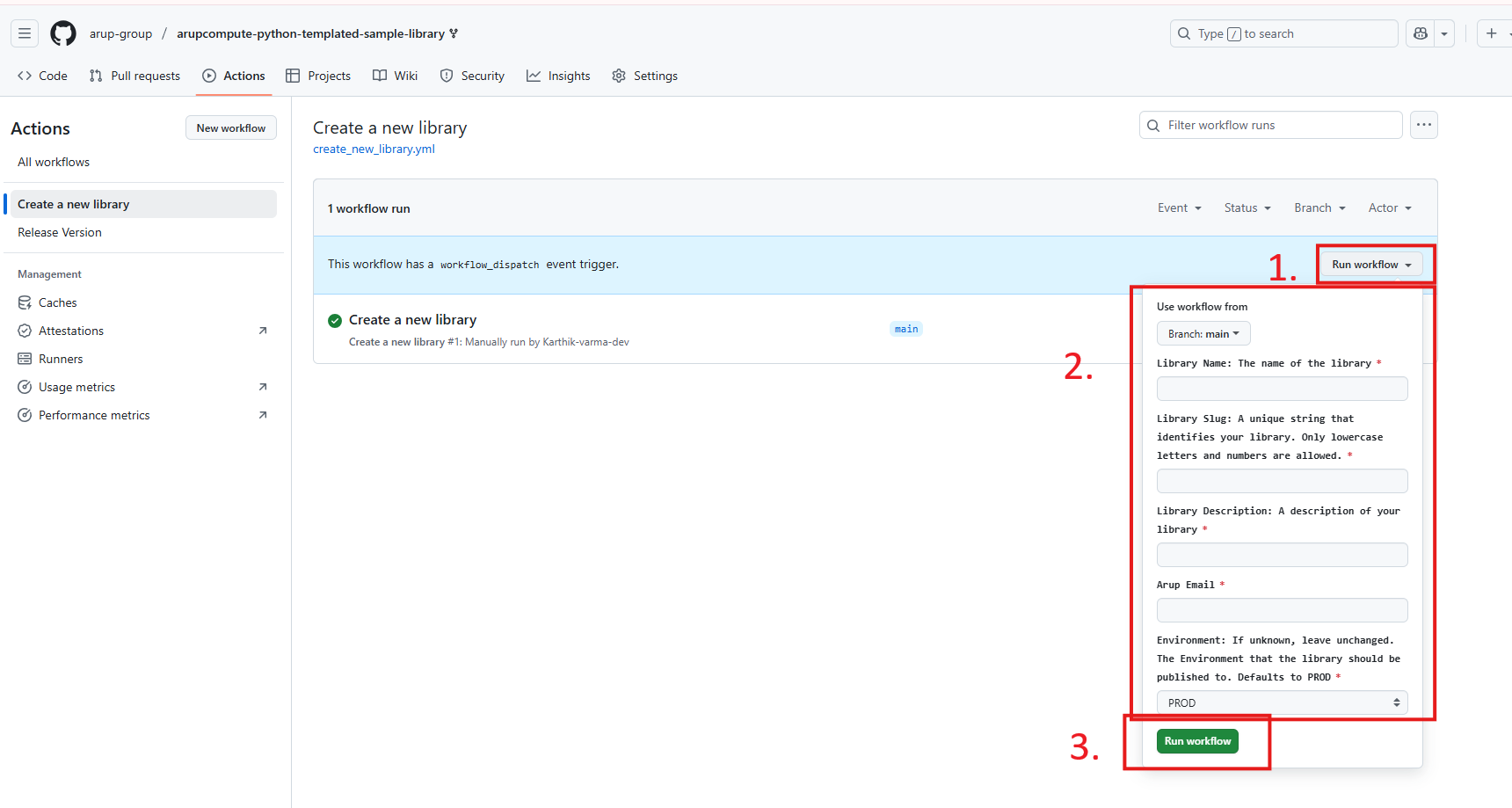Open the Projects tab
The width and height of the screenshot is (1512, 808).
318,76
